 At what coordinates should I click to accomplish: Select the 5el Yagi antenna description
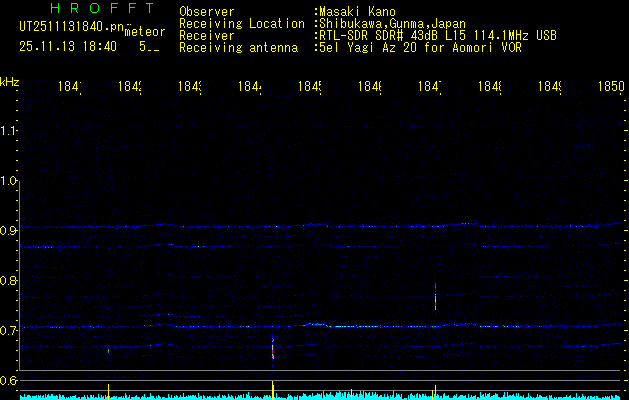pos(420,47)
